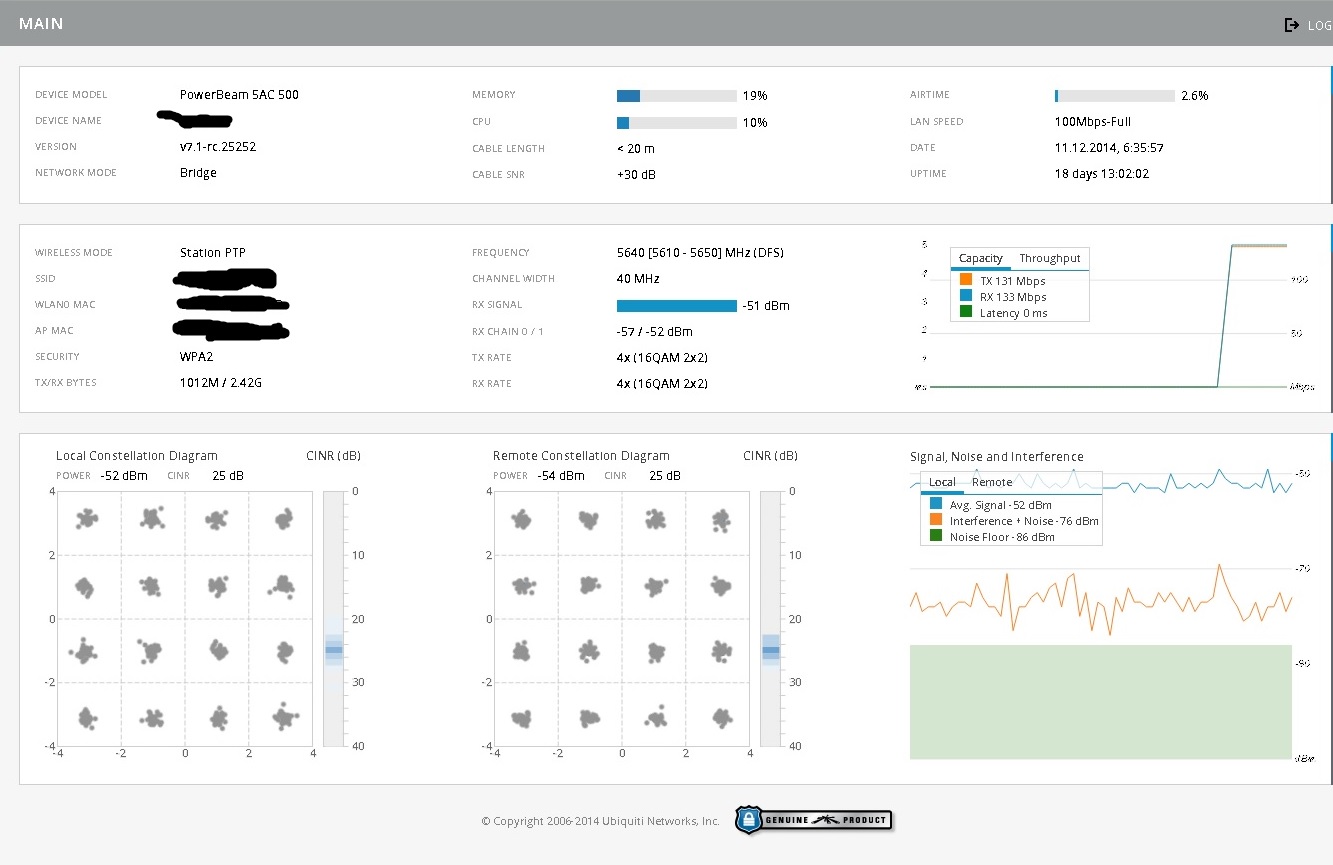Click the LOG out link text
Image resolution: width=1333 pixels, height=865 pixels.
click(1320, 25)
